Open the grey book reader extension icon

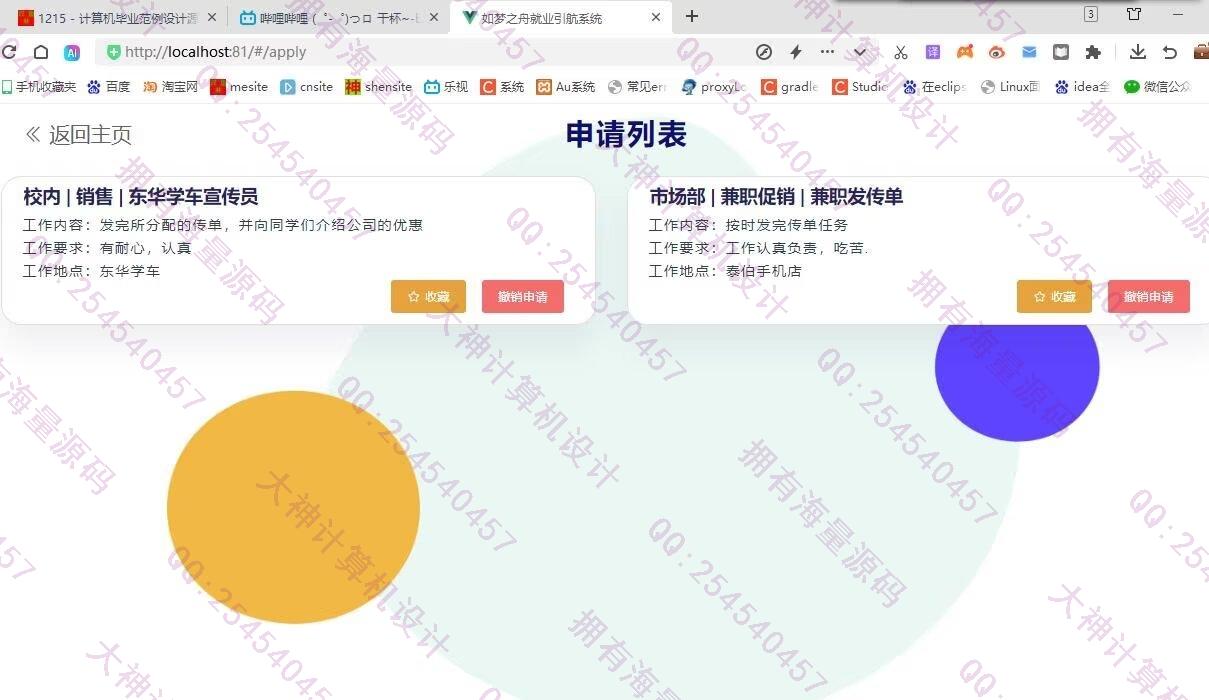pyautogui.click(x=1061, y=52)
